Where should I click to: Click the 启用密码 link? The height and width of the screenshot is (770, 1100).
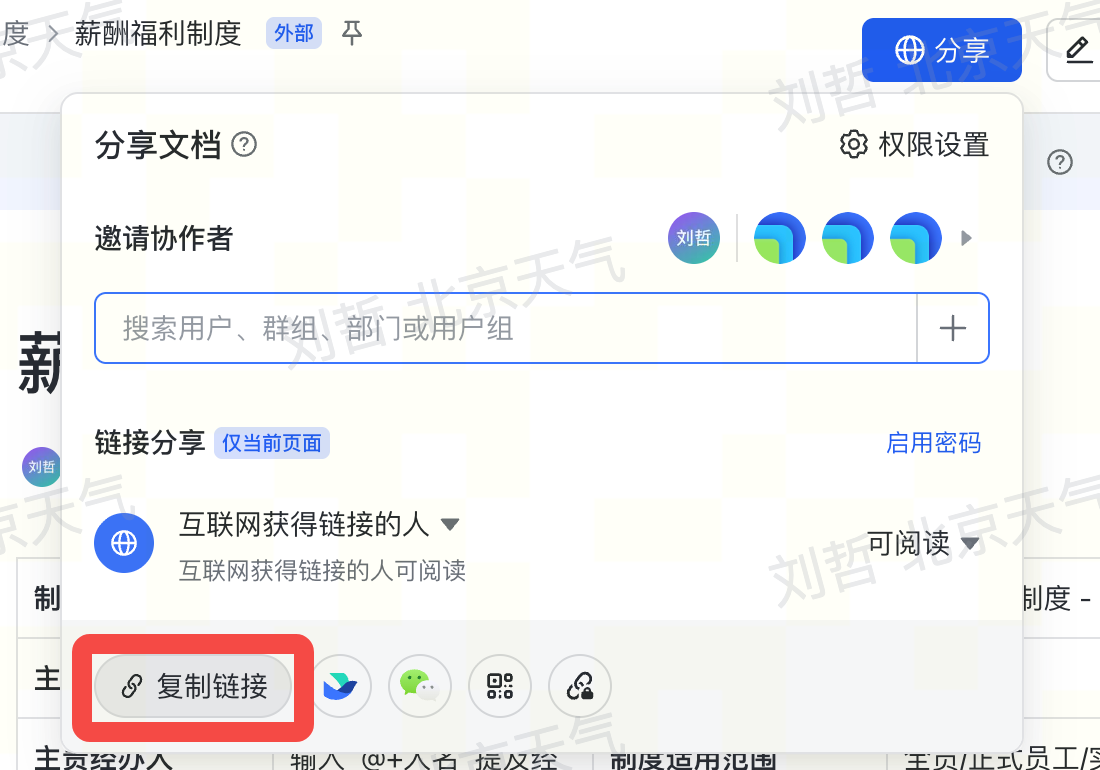[x=933, y=443]
